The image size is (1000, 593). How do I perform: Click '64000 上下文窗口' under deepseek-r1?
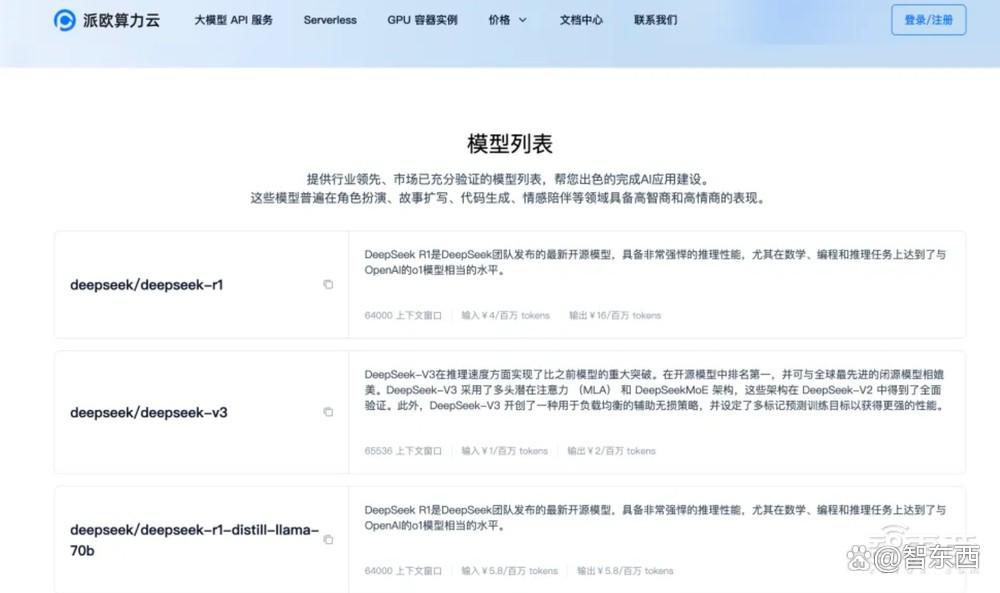coord(403,316)
